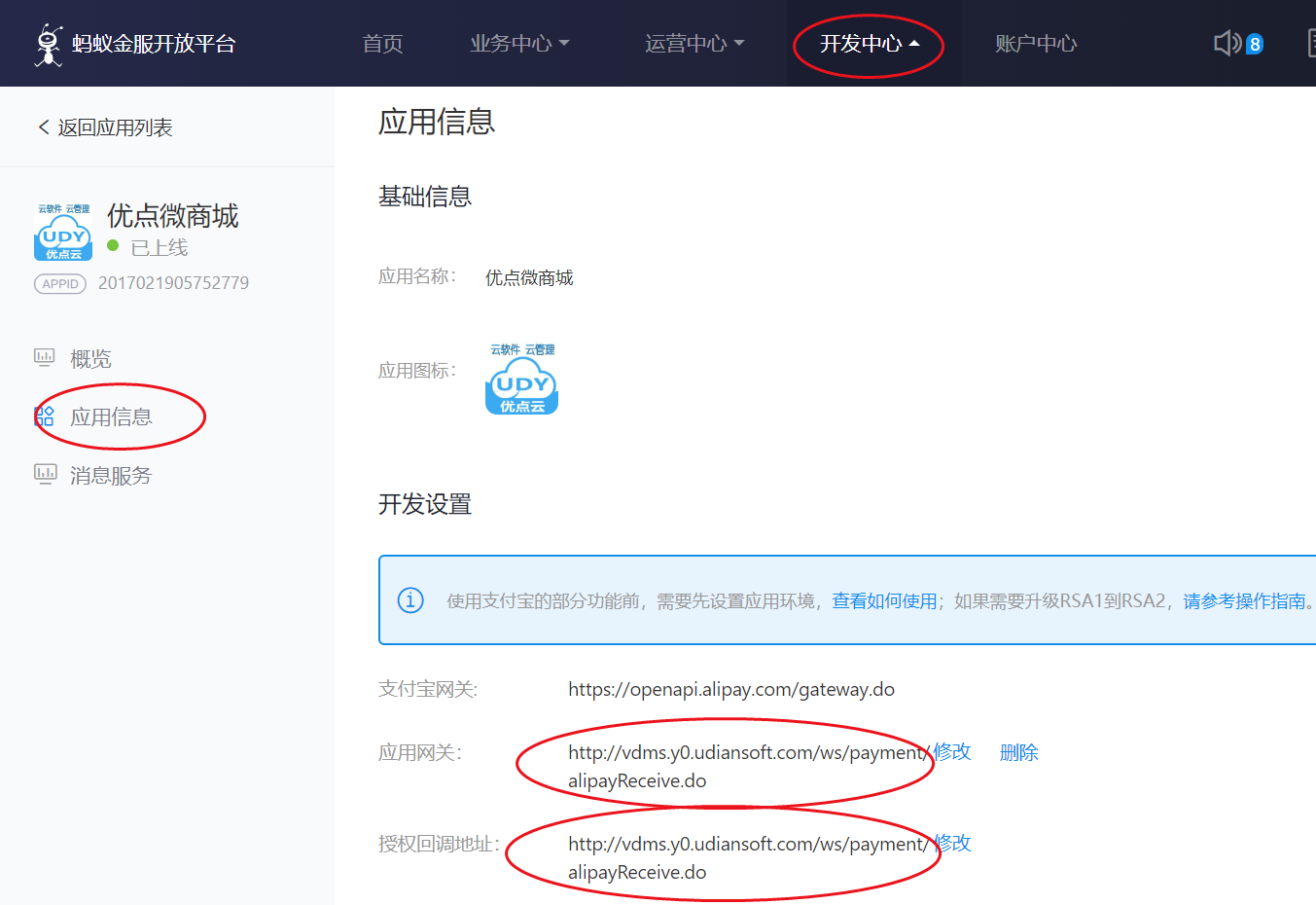
Task: Click the 开发设置 section heading
Action: click(x=425, y=504)
